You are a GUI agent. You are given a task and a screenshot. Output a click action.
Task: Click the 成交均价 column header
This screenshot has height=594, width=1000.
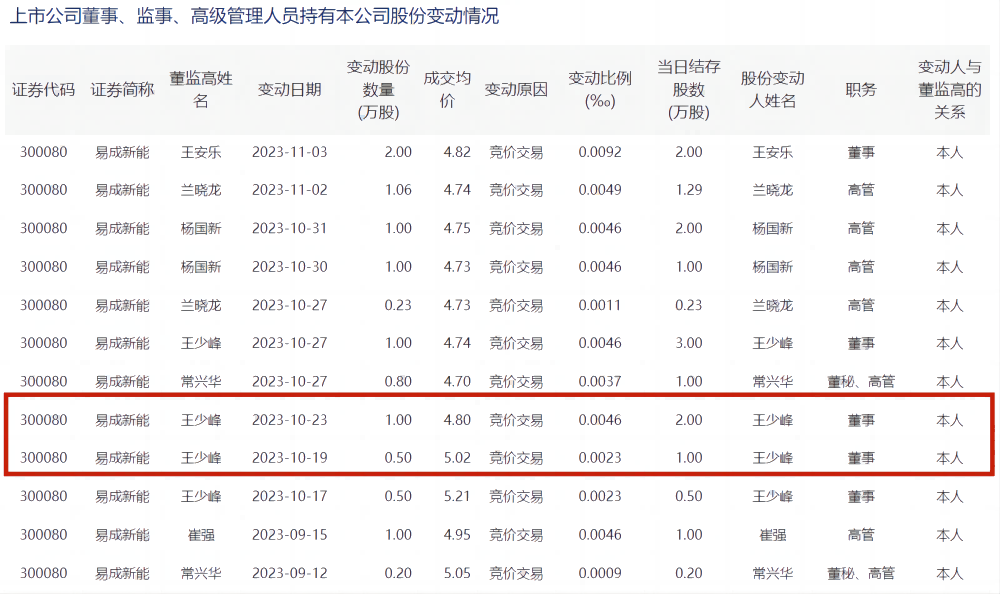(x=447, y=90)
